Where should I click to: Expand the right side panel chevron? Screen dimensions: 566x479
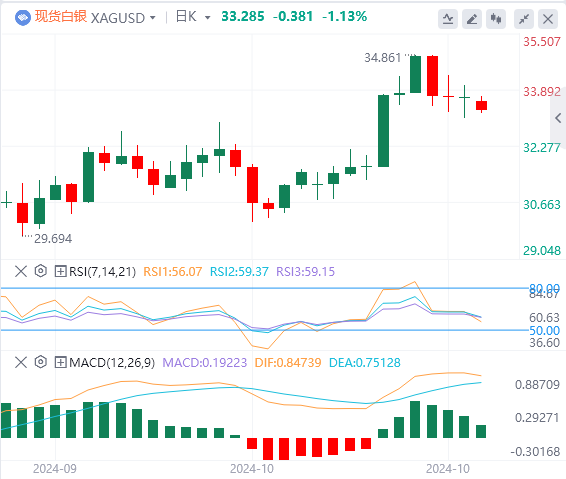(558, 118)
